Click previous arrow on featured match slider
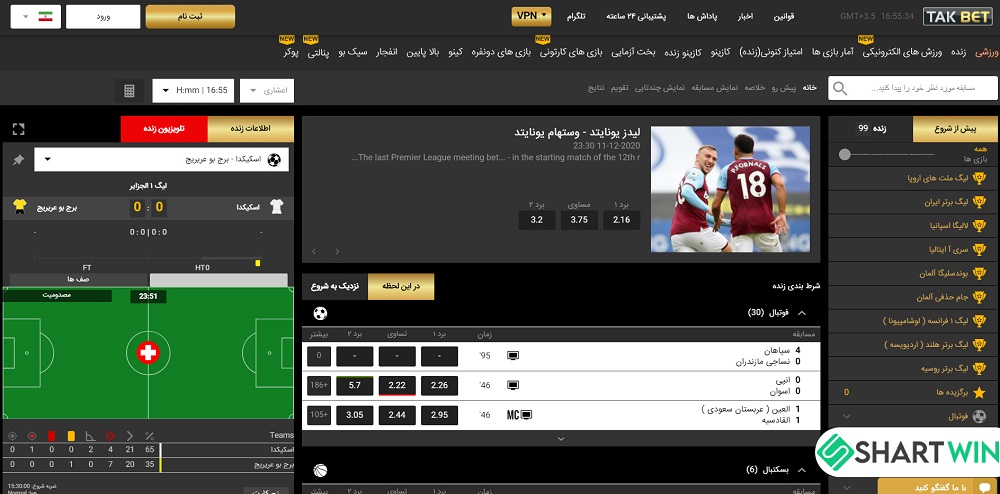Screen dimensions: 1000x494 [314, 251]
